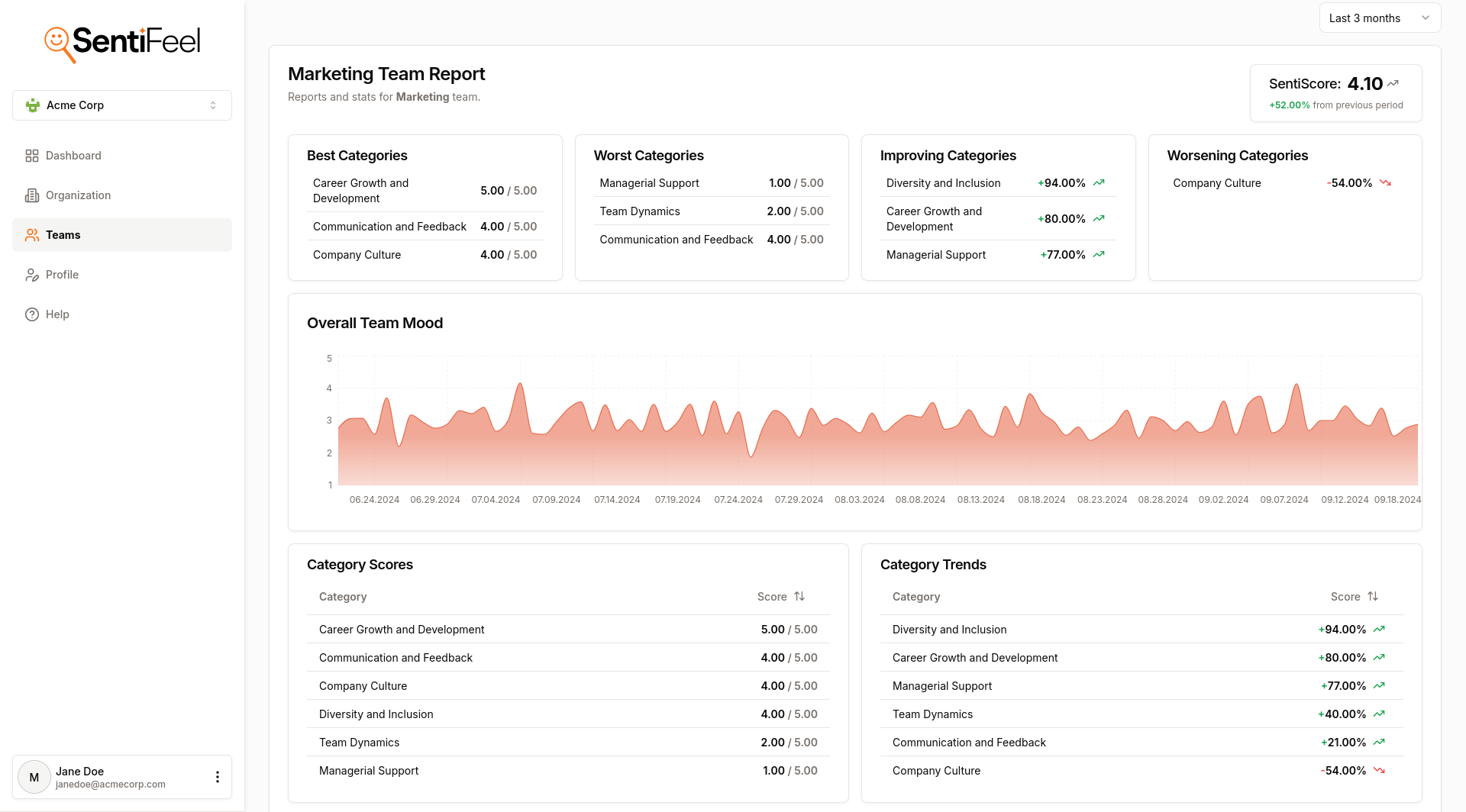Click the Managerial Support trend icon in Category Trends
Image resolution: width=1466 pixels, height=812 pixels.
1379,686
